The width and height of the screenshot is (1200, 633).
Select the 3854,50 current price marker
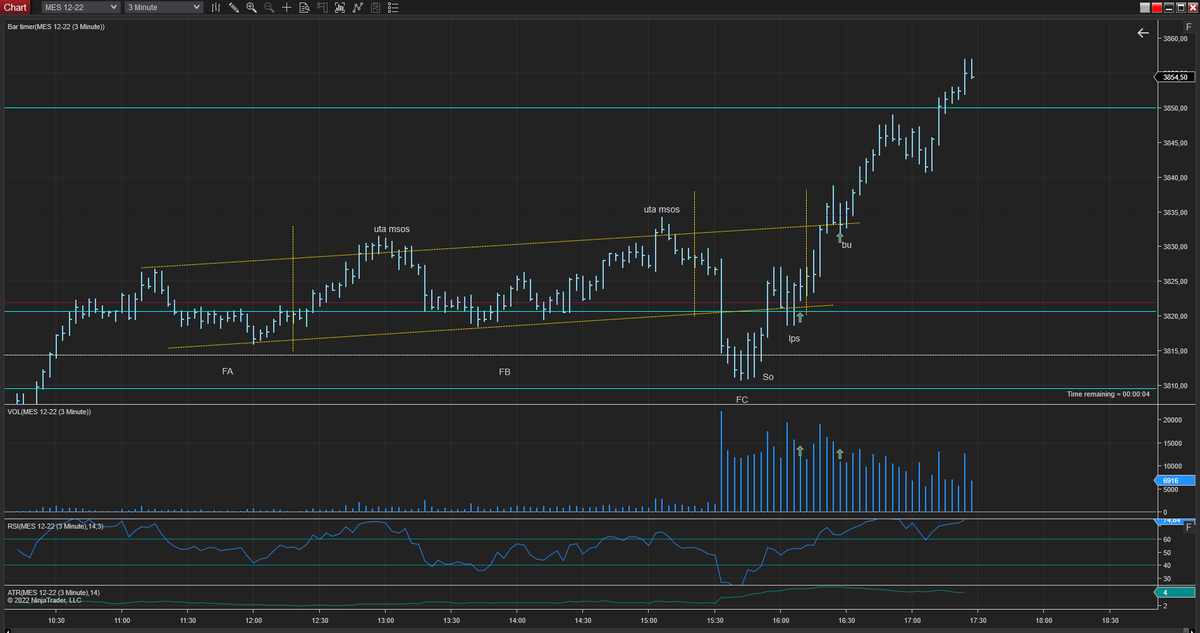(x=1177, y=76)
